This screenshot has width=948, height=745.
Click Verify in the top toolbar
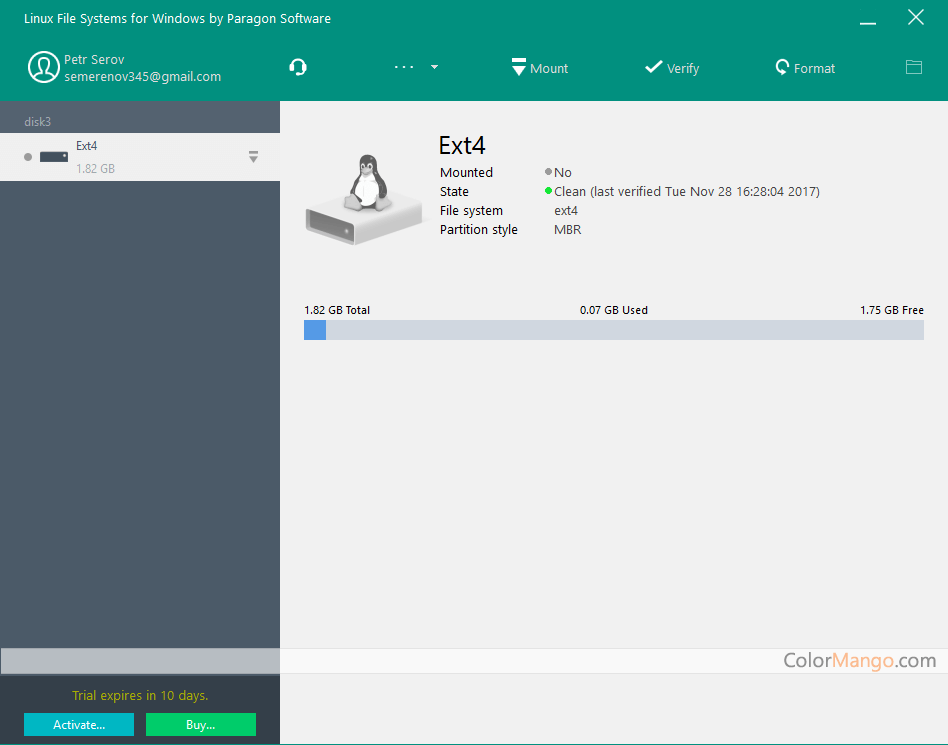(x=672, y=68)
